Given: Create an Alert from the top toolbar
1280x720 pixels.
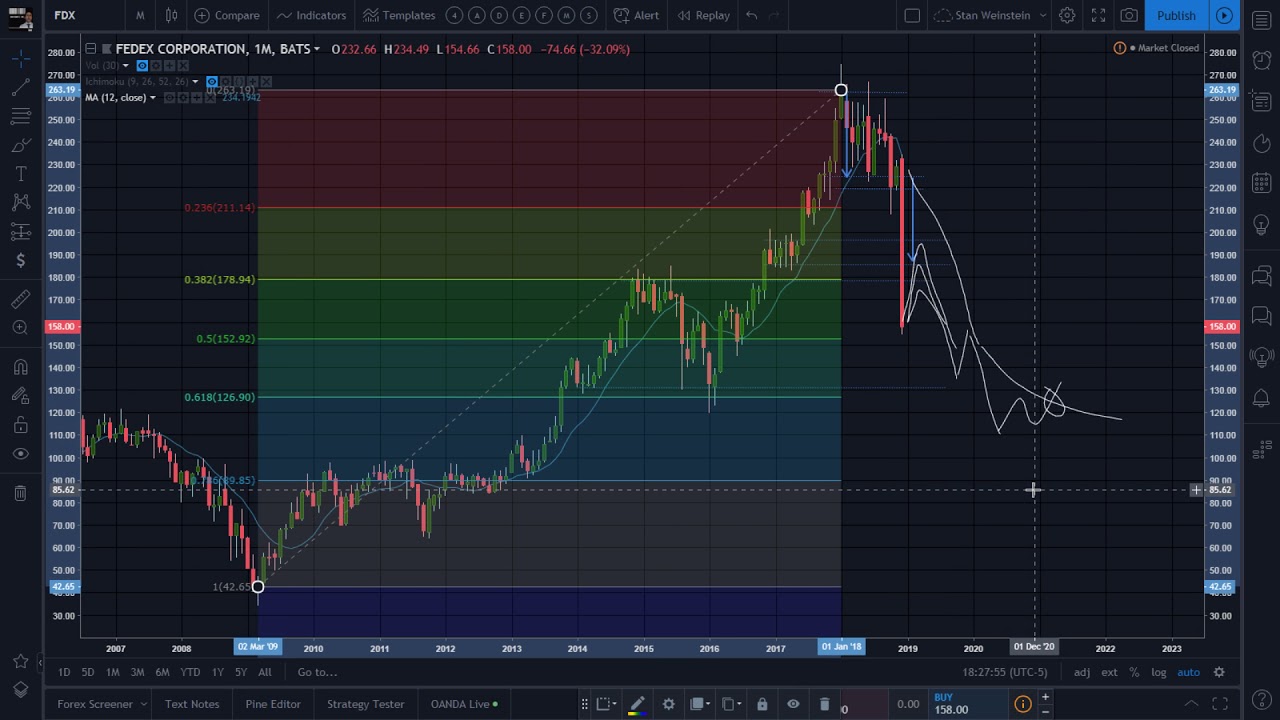Looking at the screenshot, I should (x=636, y=15).
